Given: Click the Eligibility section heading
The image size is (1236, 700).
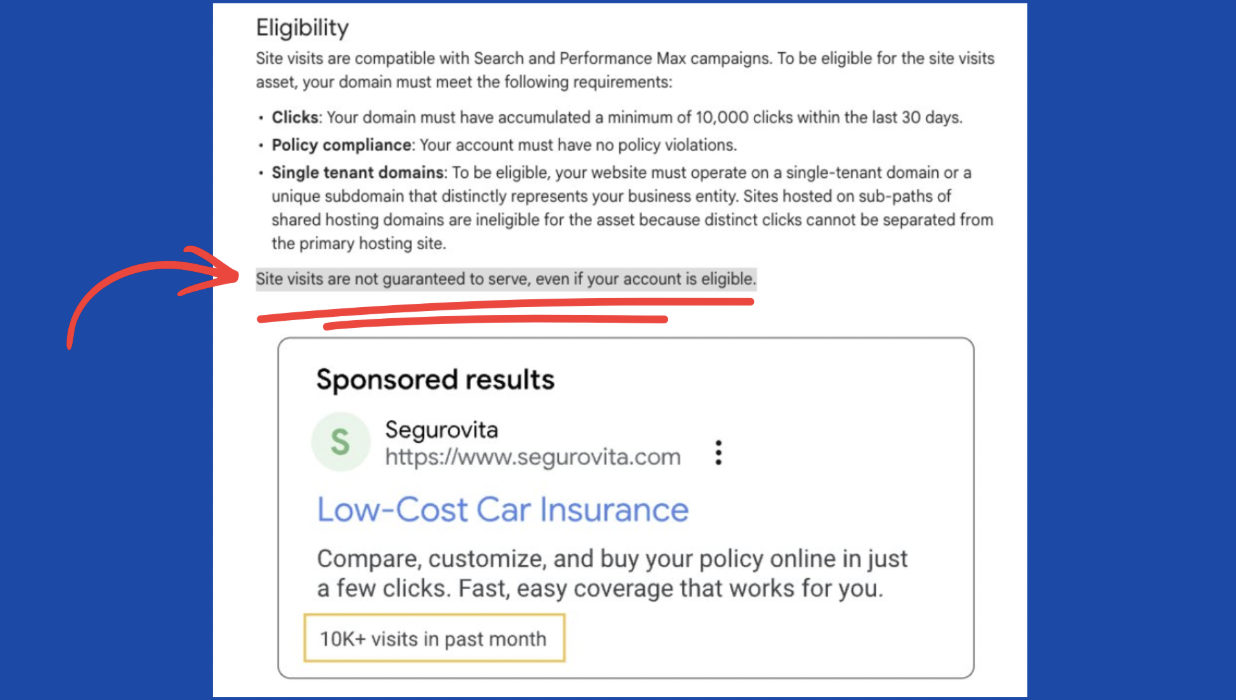Looking at the screenshot, I should (302, 27).
